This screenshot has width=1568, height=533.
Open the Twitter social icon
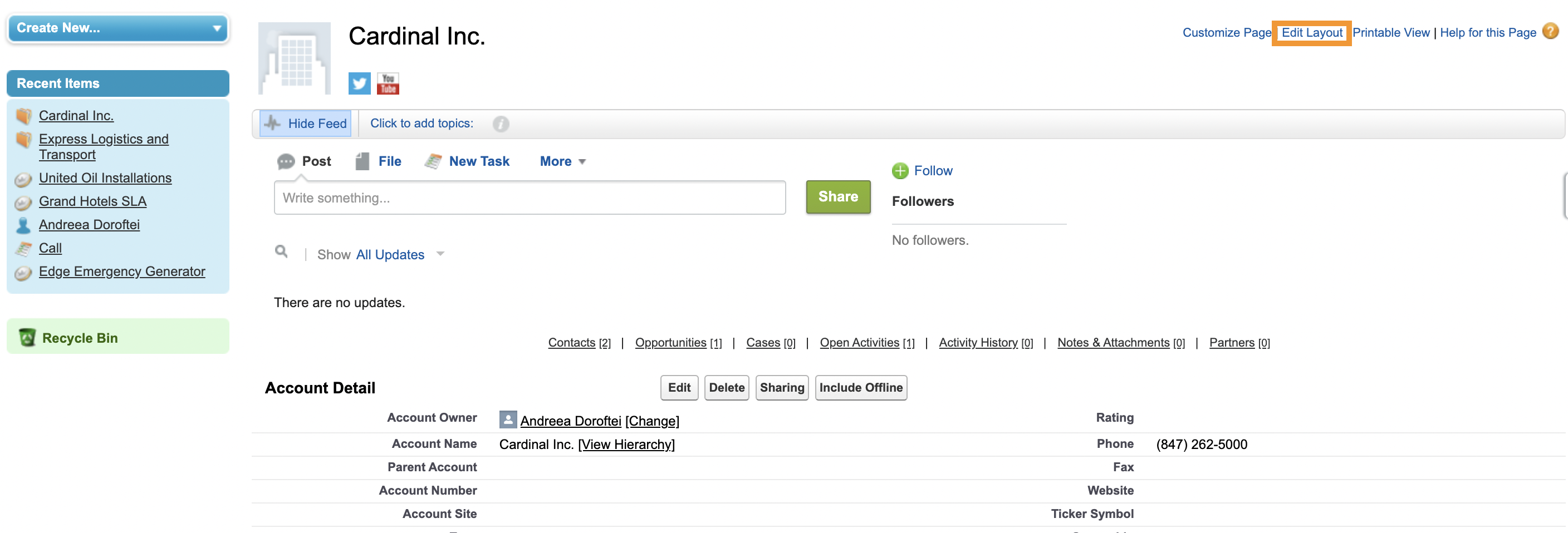click(x=359, y=83)
